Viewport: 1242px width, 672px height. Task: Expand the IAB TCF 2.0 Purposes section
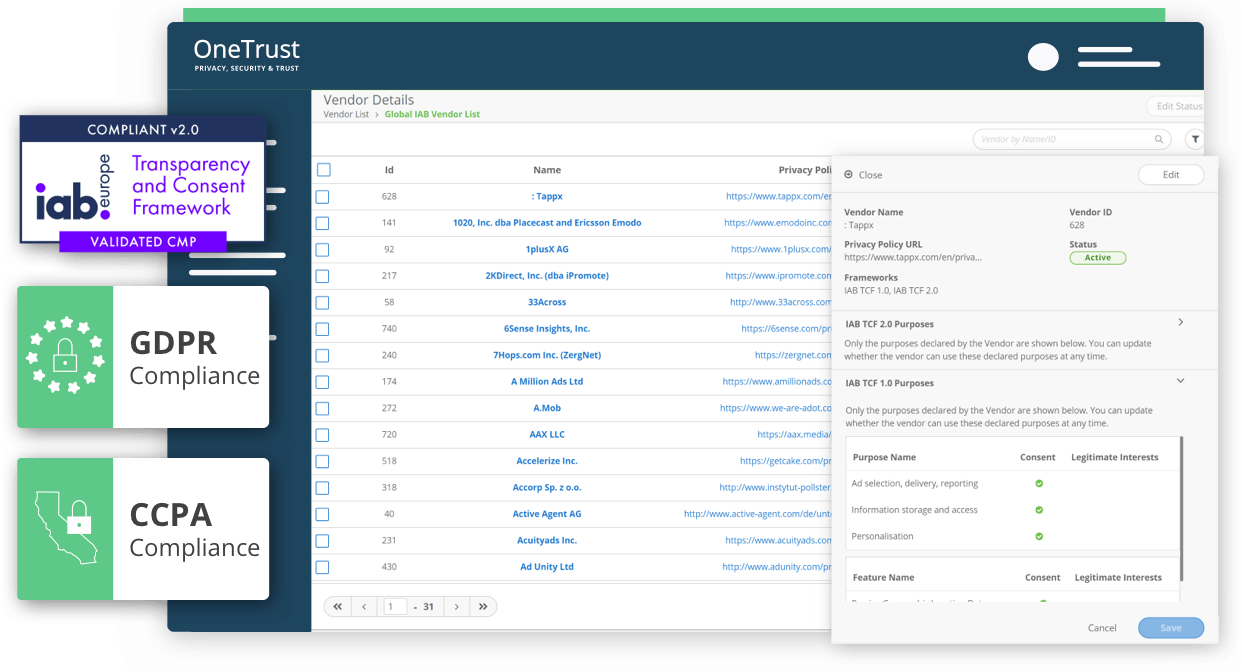[x=1181, y=322]
